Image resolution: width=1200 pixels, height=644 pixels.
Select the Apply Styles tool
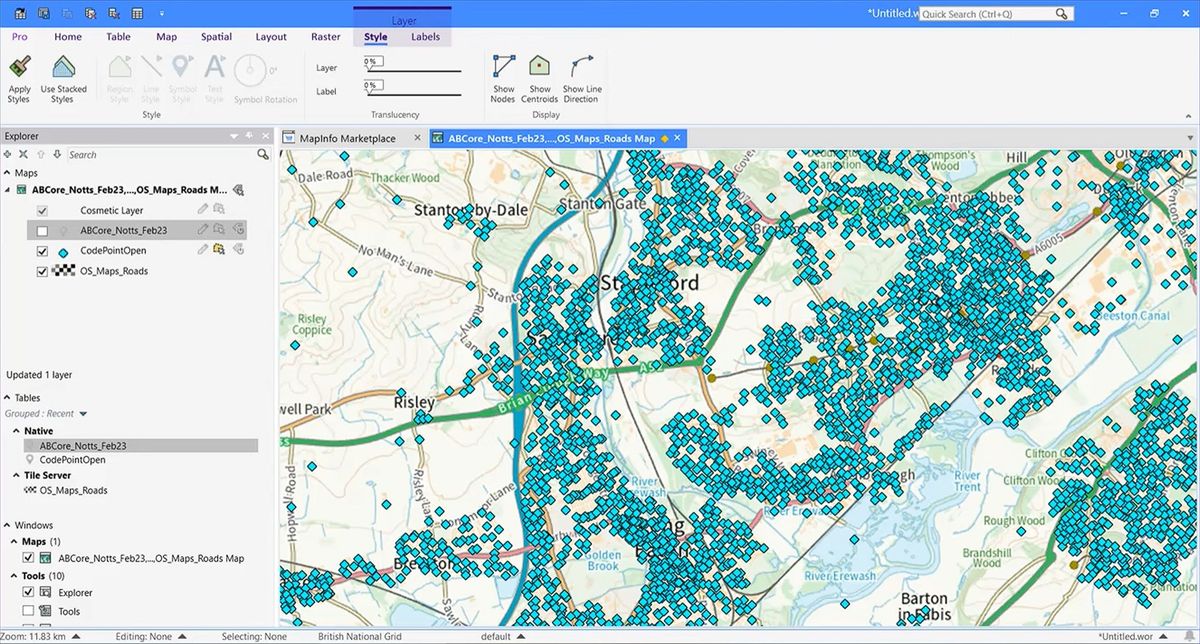pos(19,80)
